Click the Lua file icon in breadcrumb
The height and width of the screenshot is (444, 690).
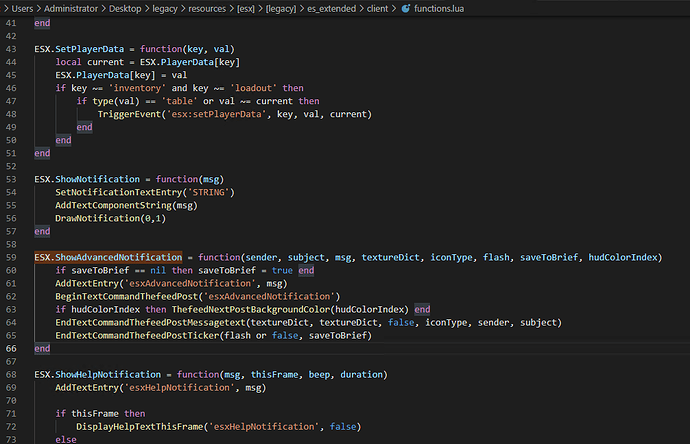pyautogui.click(x=406, y=8)
